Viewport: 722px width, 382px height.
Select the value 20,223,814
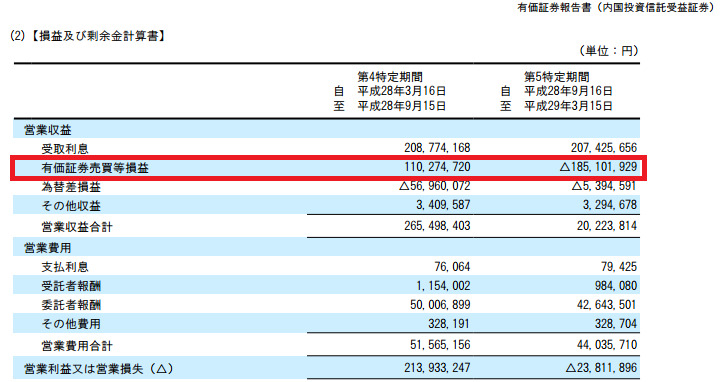click(x=607, y=226)
